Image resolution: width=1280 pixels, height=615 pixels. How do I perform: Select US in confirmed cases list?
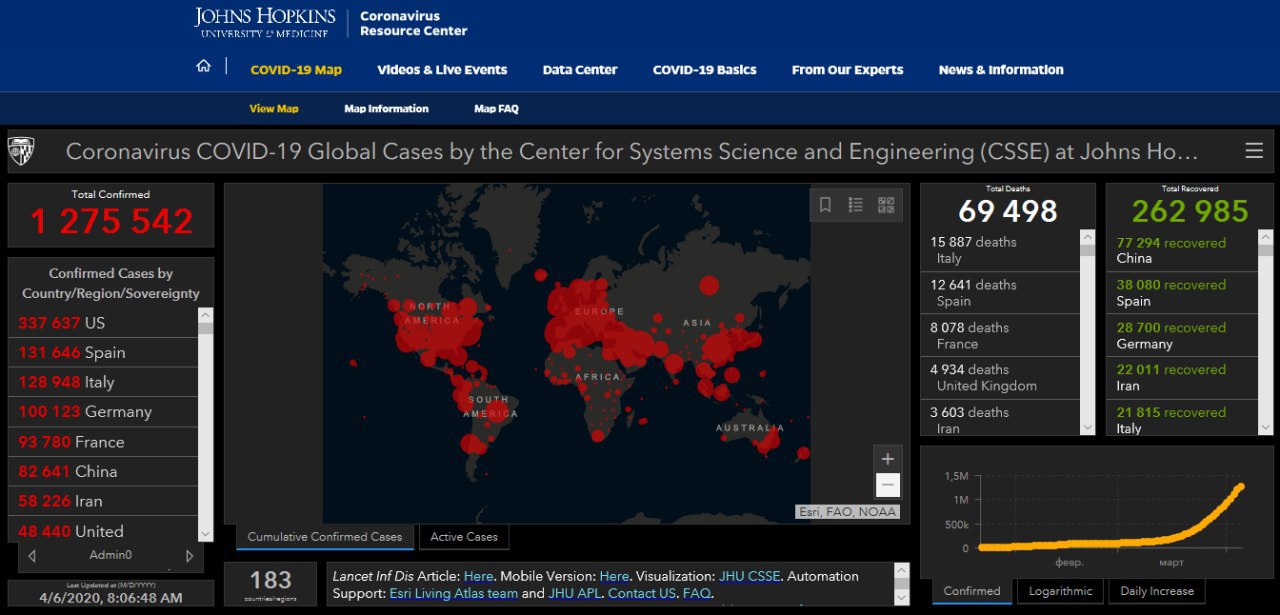(104, 323)
